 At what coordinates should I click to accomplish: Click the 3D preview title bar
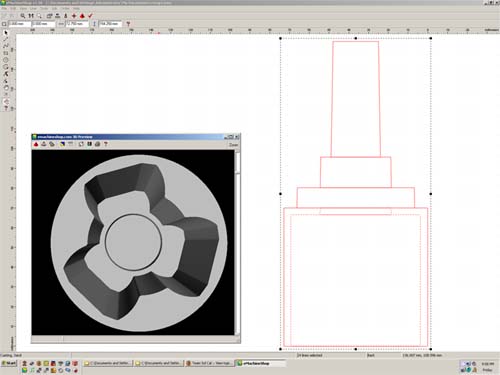130,137
